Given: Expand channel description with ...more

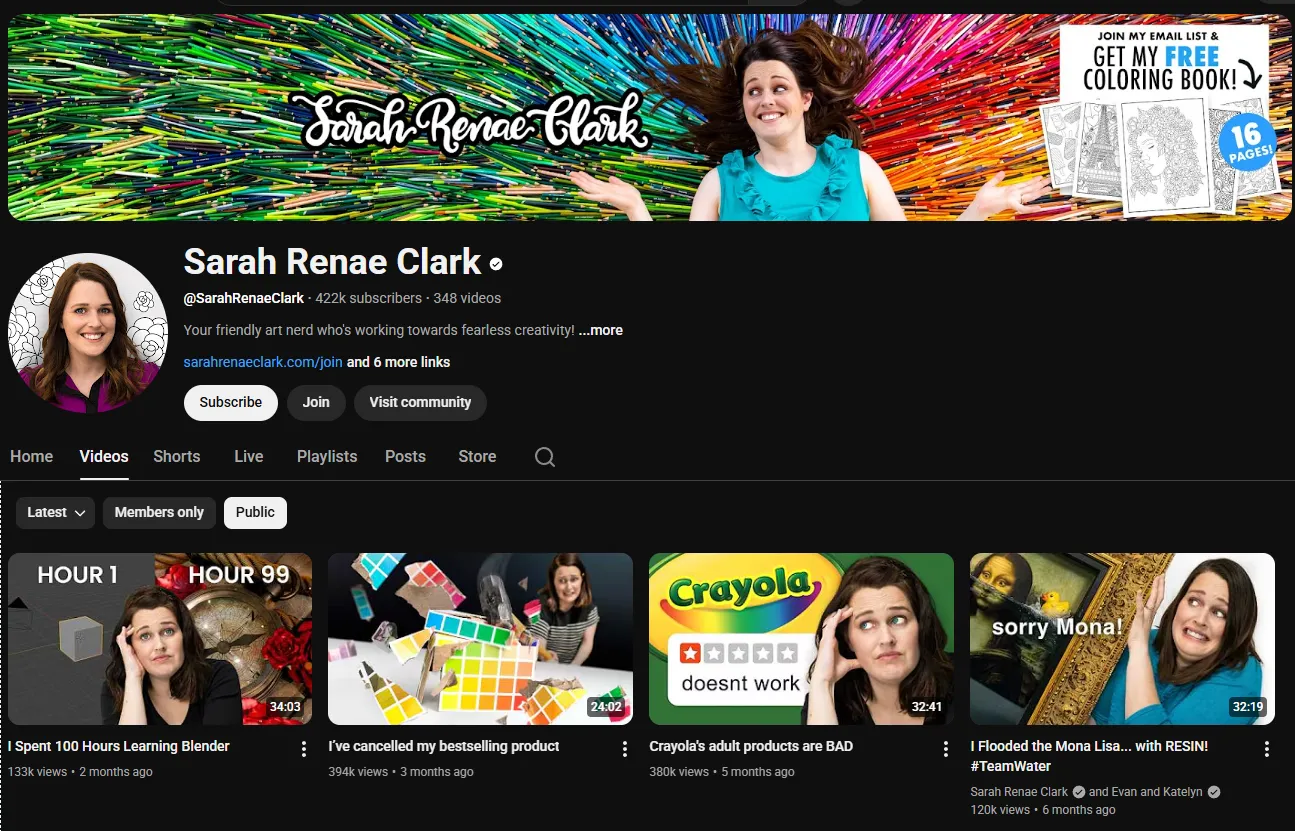Looking at the screenshot, I should pyautogui.click(x=600, y=330).
